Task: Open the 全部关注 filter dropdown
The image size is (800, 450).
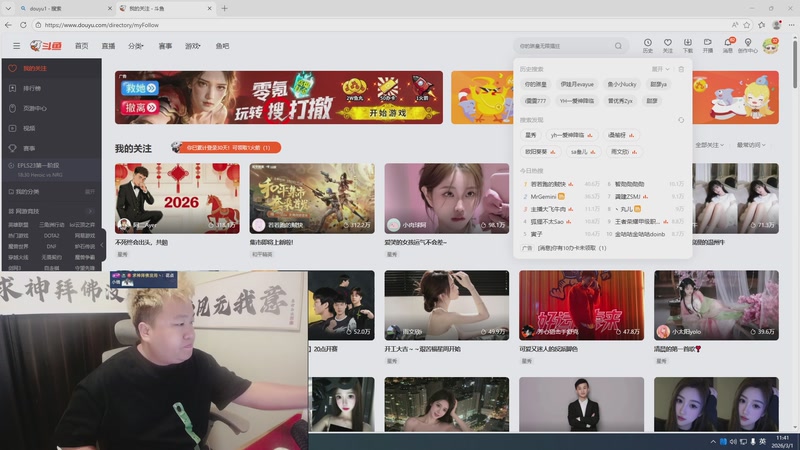Action: click(x=709, y=145)
